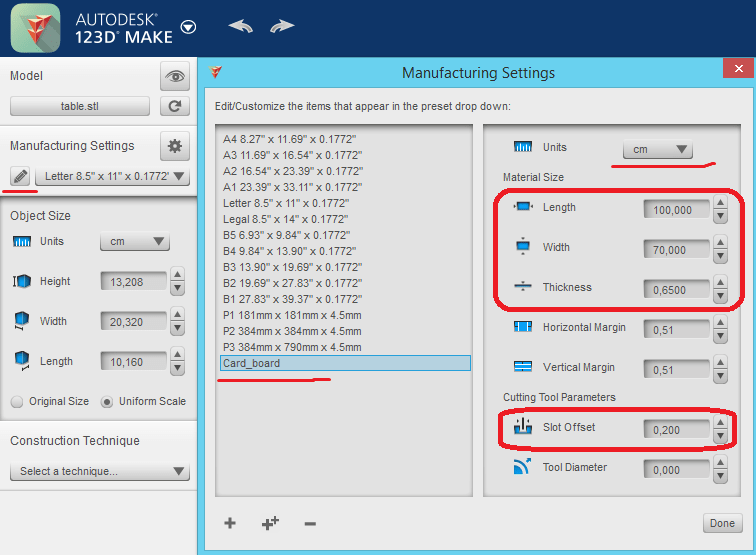Screen dimensions: 756x555
Task: Select Uniform Scale radio button
Action: 107,402
